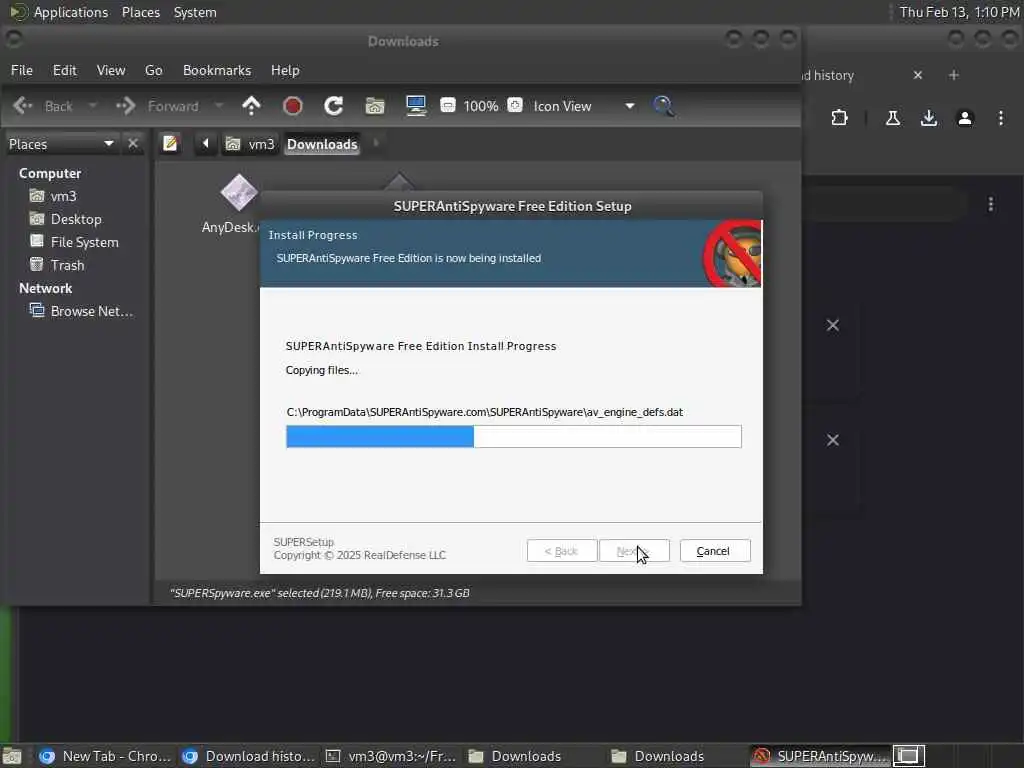Screen dimensions: 1024x768
Task: Open the Places panel menu
Action: click(x=140, y=12)
